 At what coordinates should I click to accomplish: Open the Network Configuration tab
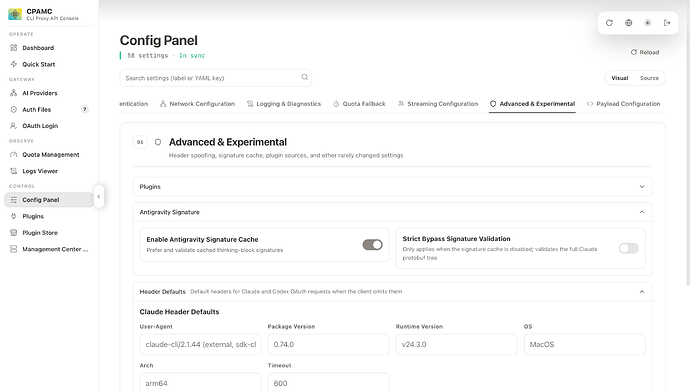(x=197, y=104)
